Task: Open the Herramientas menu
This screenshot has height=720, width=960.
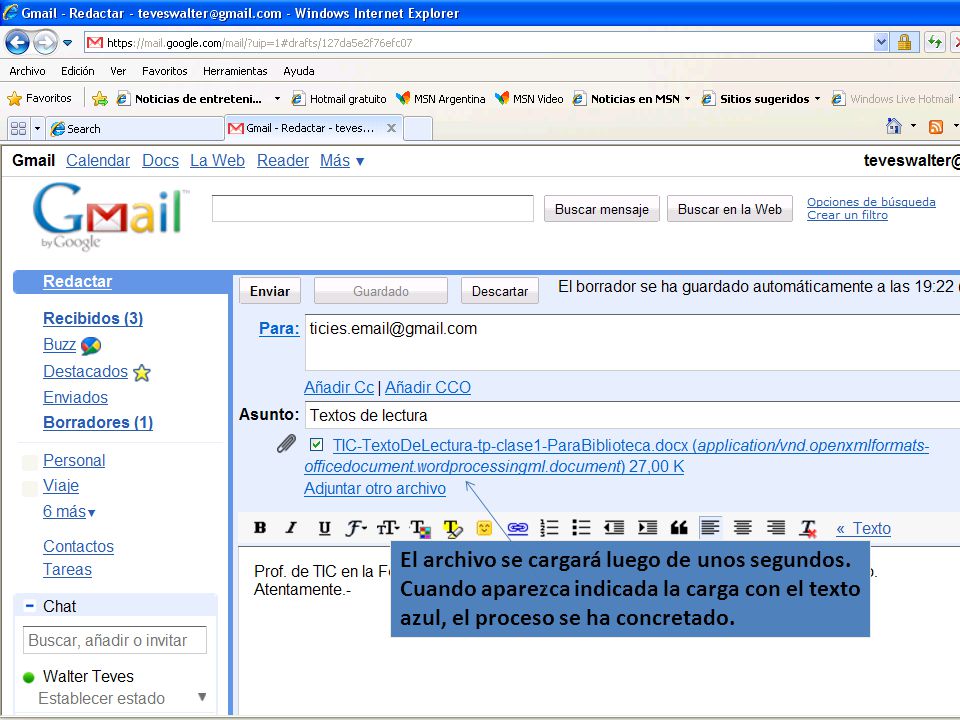Action: 235,71
